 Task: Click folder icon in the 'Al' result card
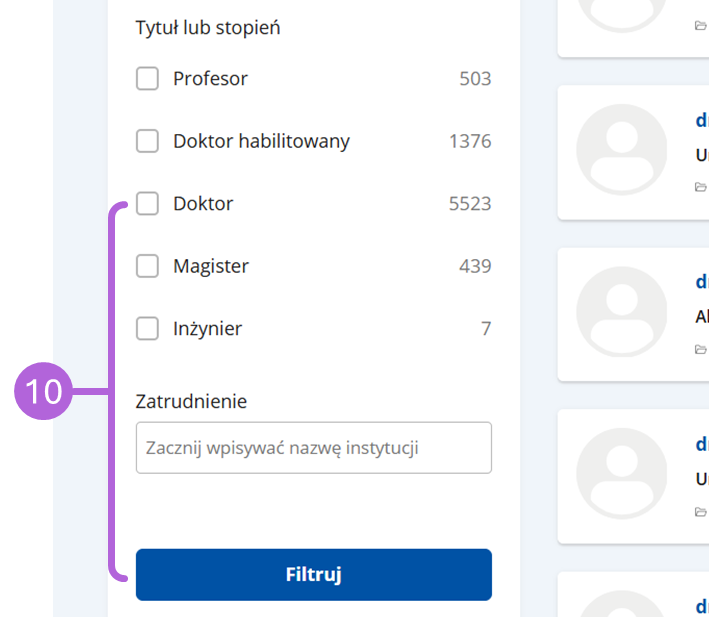[700, 349]
